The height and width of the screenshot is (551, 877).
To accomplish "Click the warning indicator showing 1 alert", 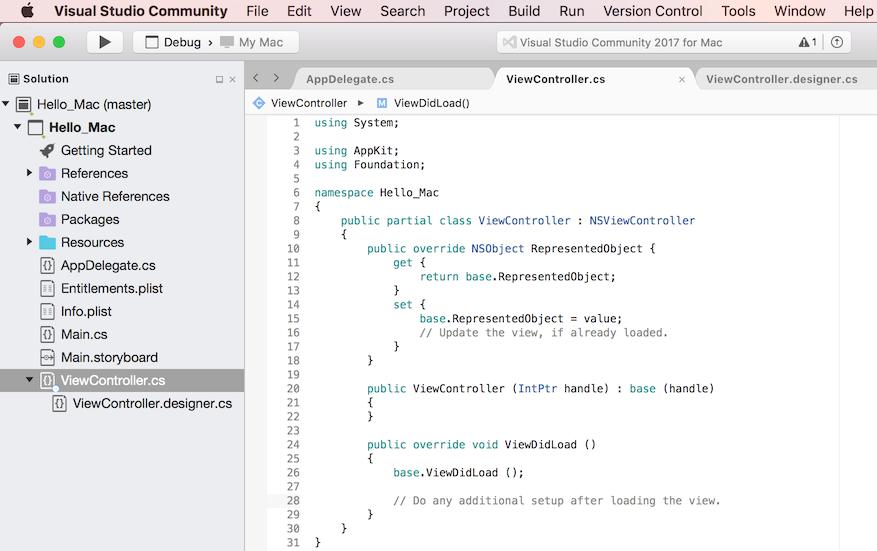I will pyautogui.click(x=806, y=43).
